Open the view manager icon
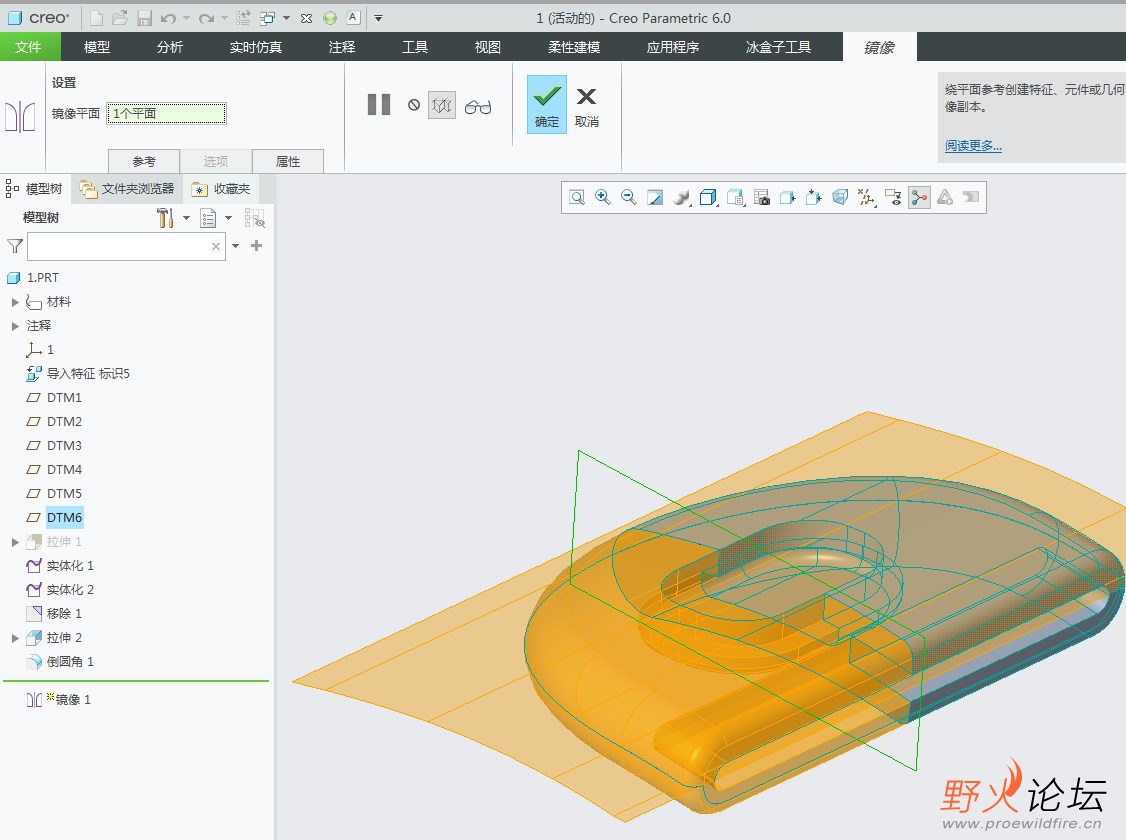This screenshot has width=1126, height=840. 735,197
